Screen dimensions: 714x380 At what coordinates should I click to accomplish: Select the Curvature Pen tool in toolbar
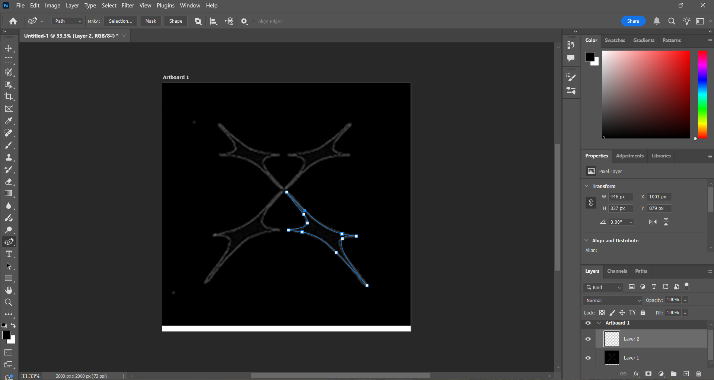pos(9,242)
